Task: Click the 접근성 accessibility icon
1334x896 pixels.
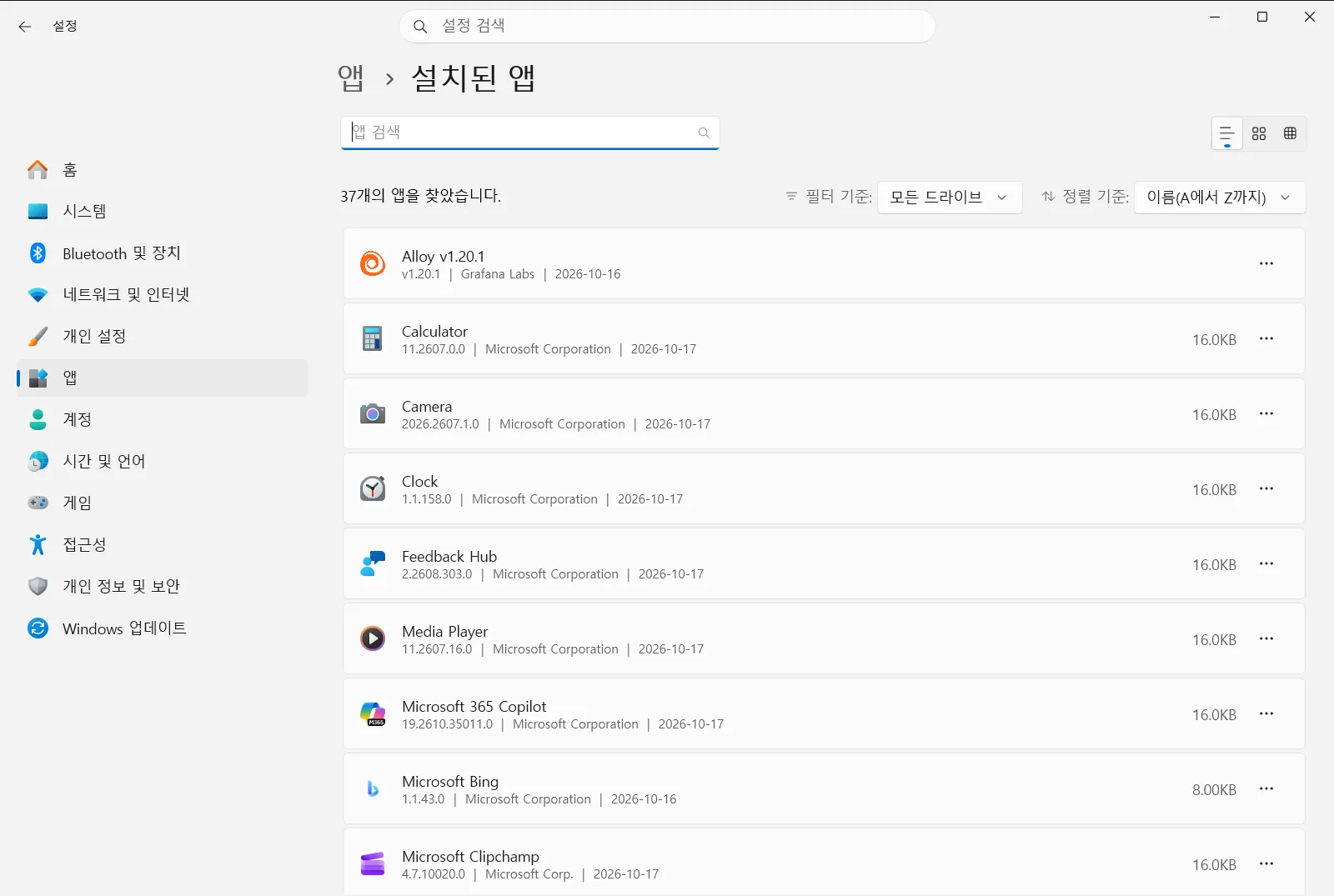Action: point(38,544)
